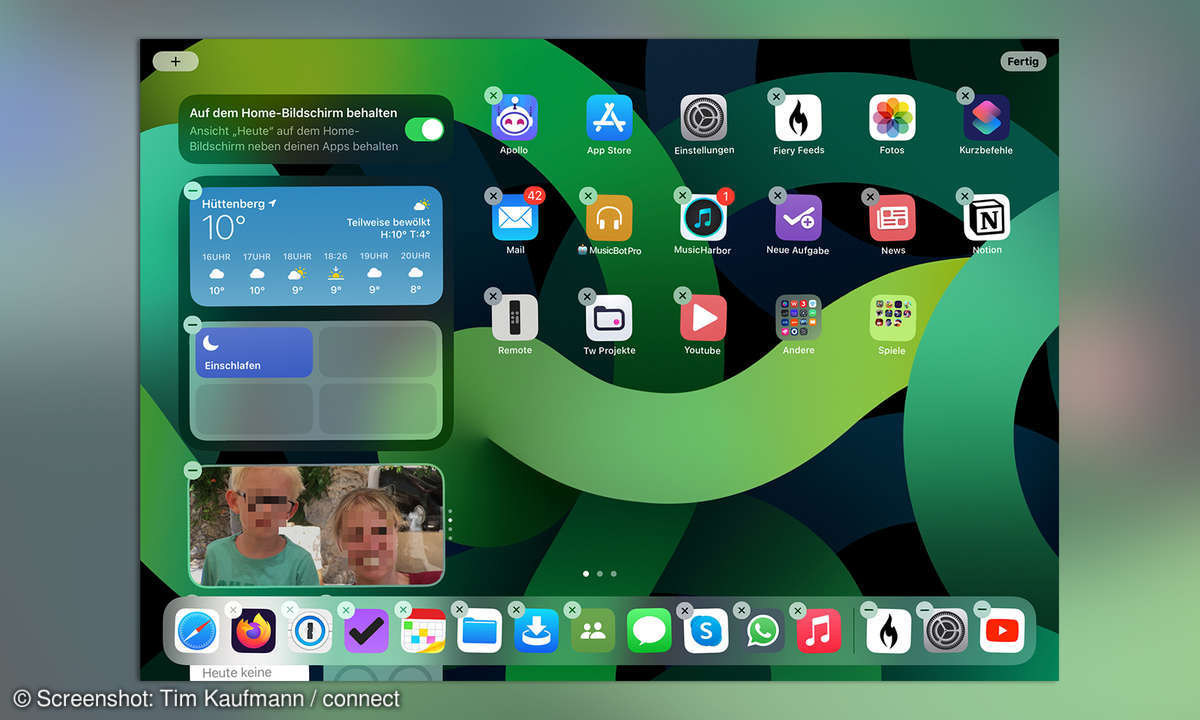Screen dimensions: 1200x720
Task: Launch the purple checkmark OmniFocus dock app
Action: 366,631
